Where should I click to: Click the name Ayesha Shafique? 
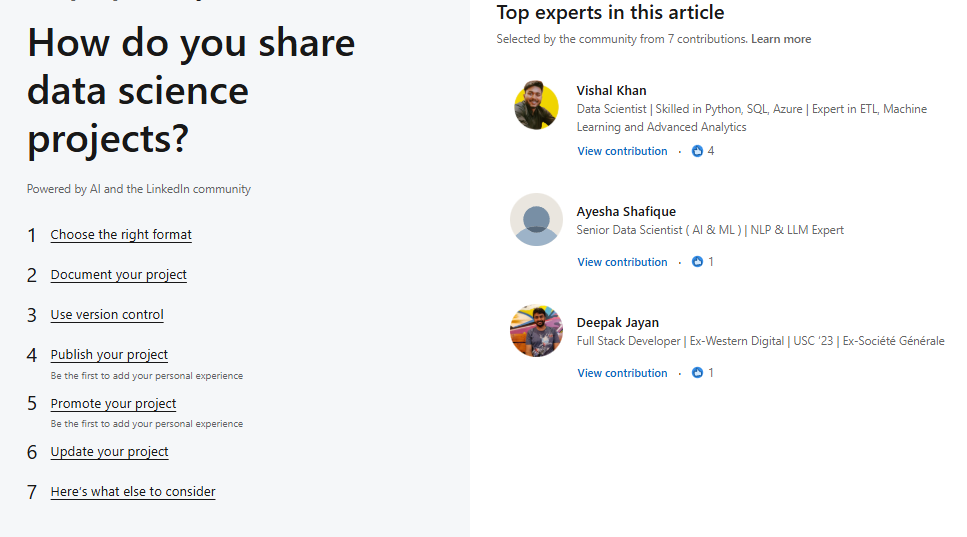click(626, 211)
